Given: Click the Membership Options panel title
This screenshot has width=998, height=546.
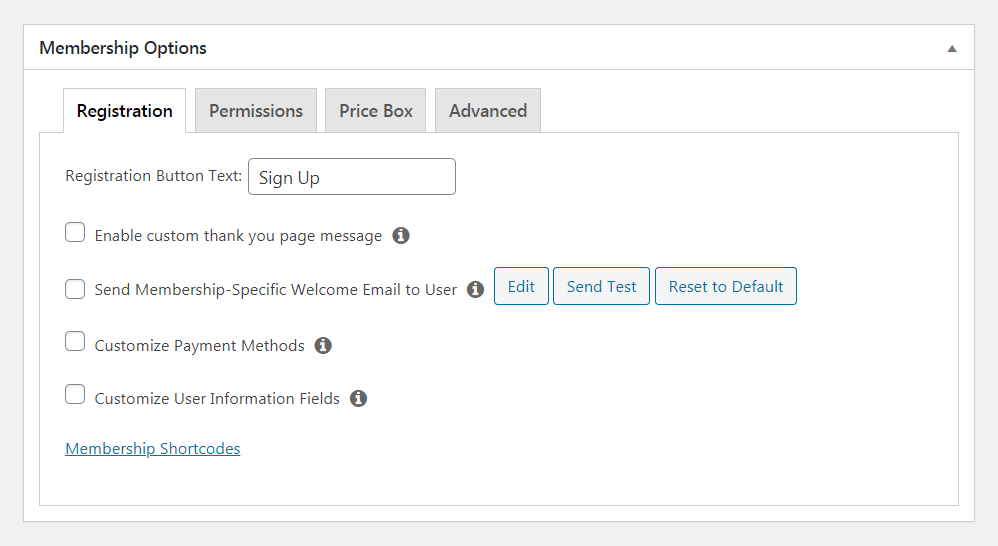Looking at the screenshot, I should point(123,48).
